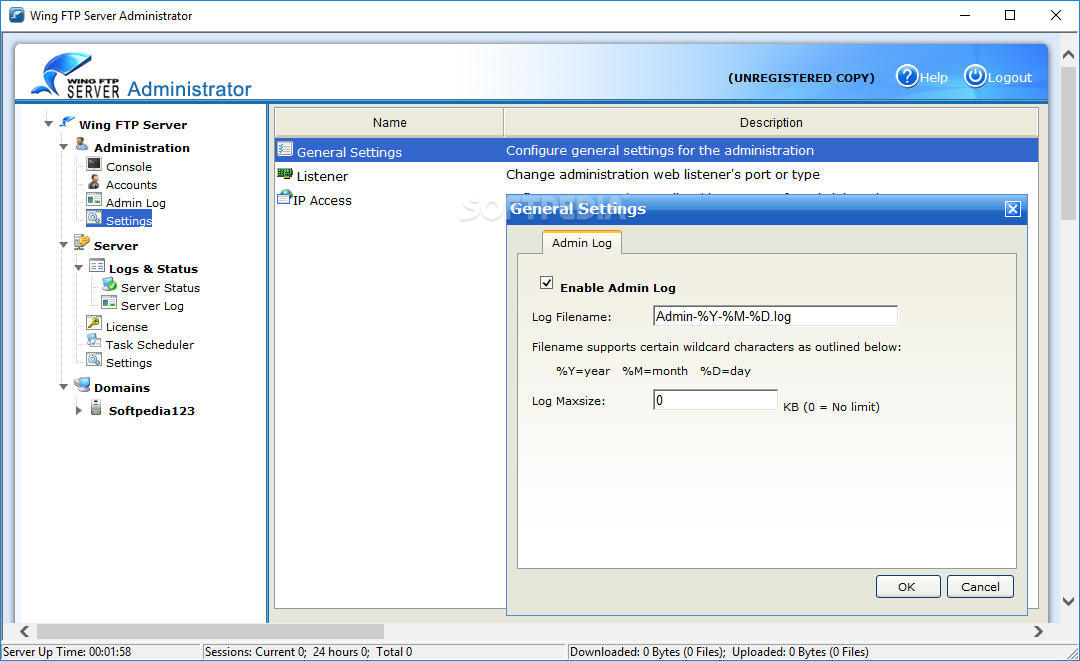Collapse the Wing FTP Server root node
The height and width of the screenshot is (661, 1080).
(x=48, y=124)
